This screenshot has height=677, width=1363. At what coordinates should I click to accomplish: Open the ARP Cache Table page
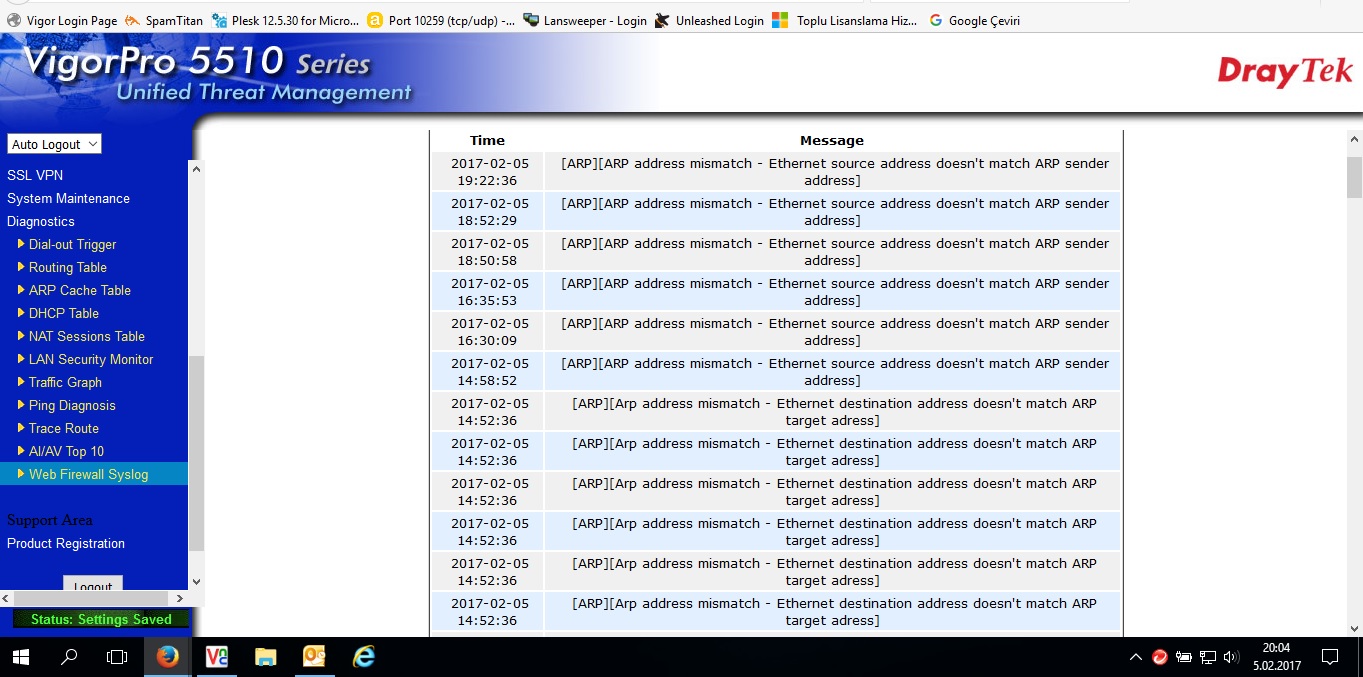tap(79, 290)
